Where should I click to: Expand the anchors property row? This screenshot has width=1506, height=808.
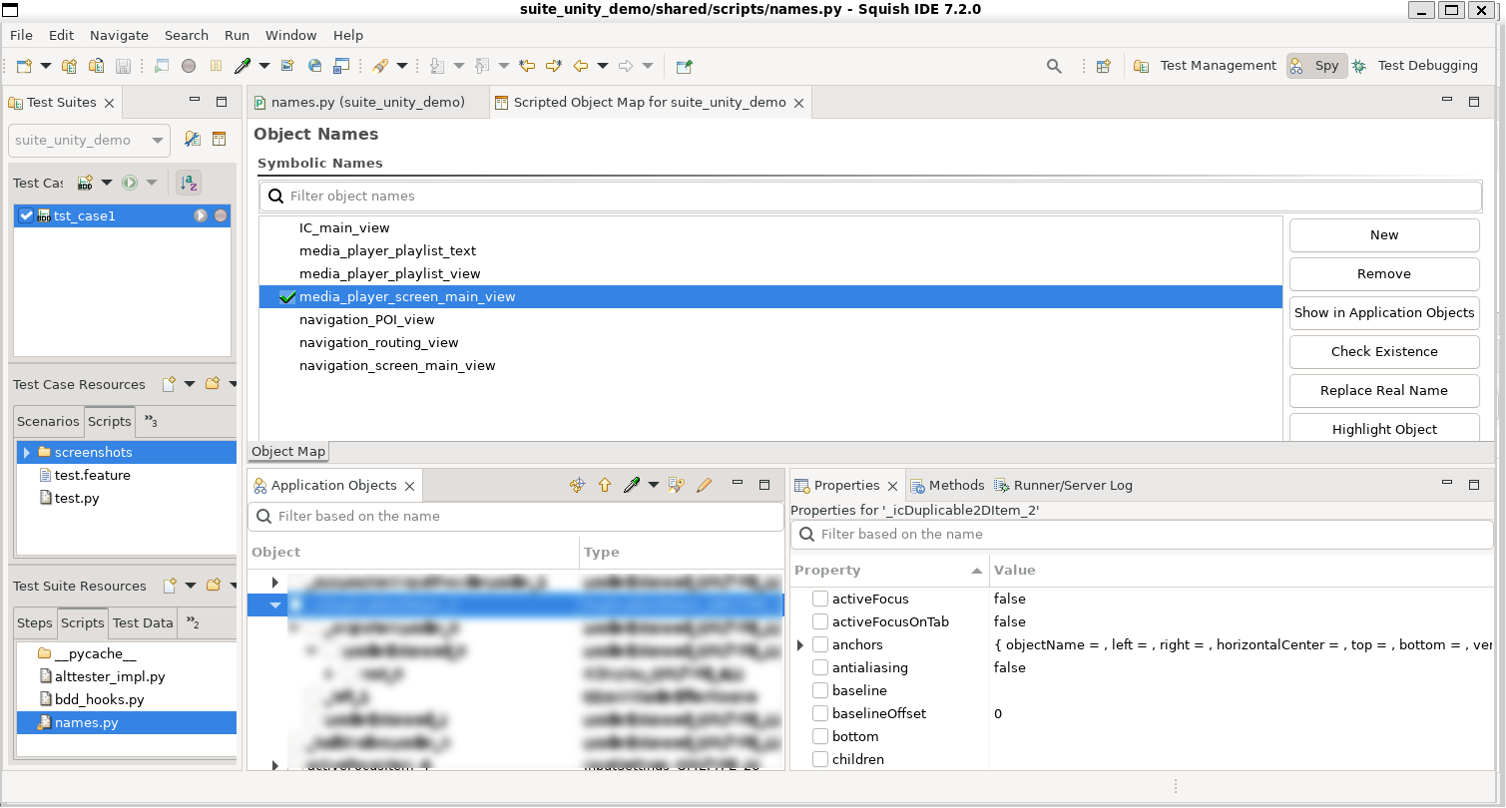tap(800, 644)
